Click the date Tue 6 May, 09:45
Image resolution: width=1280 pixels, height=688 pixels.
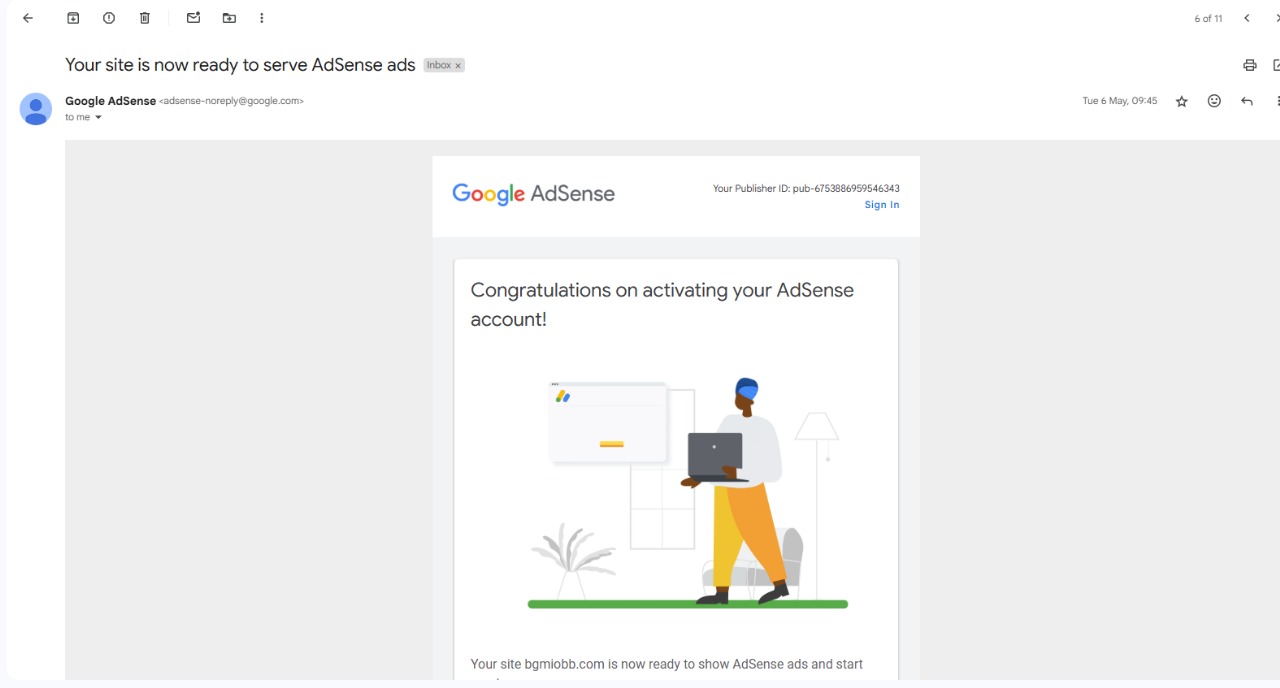click(1120, 101)
